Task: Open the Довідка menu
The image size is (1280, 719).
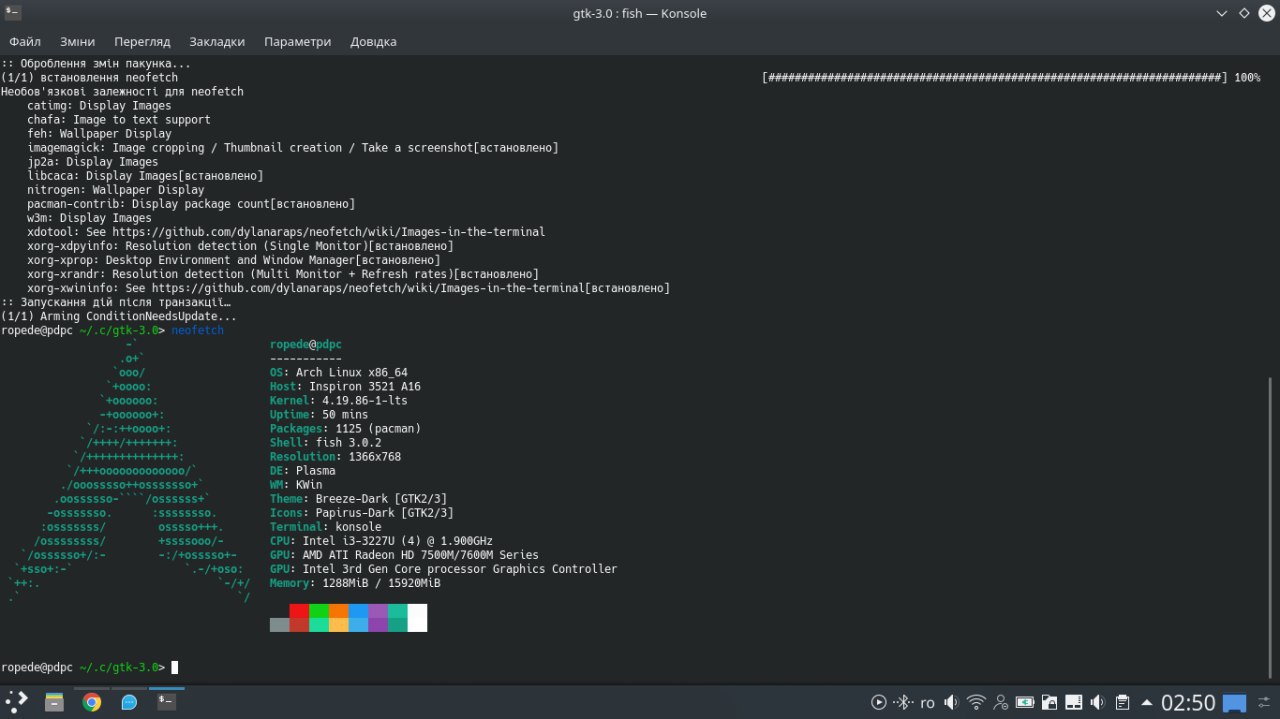Action: 373,42
